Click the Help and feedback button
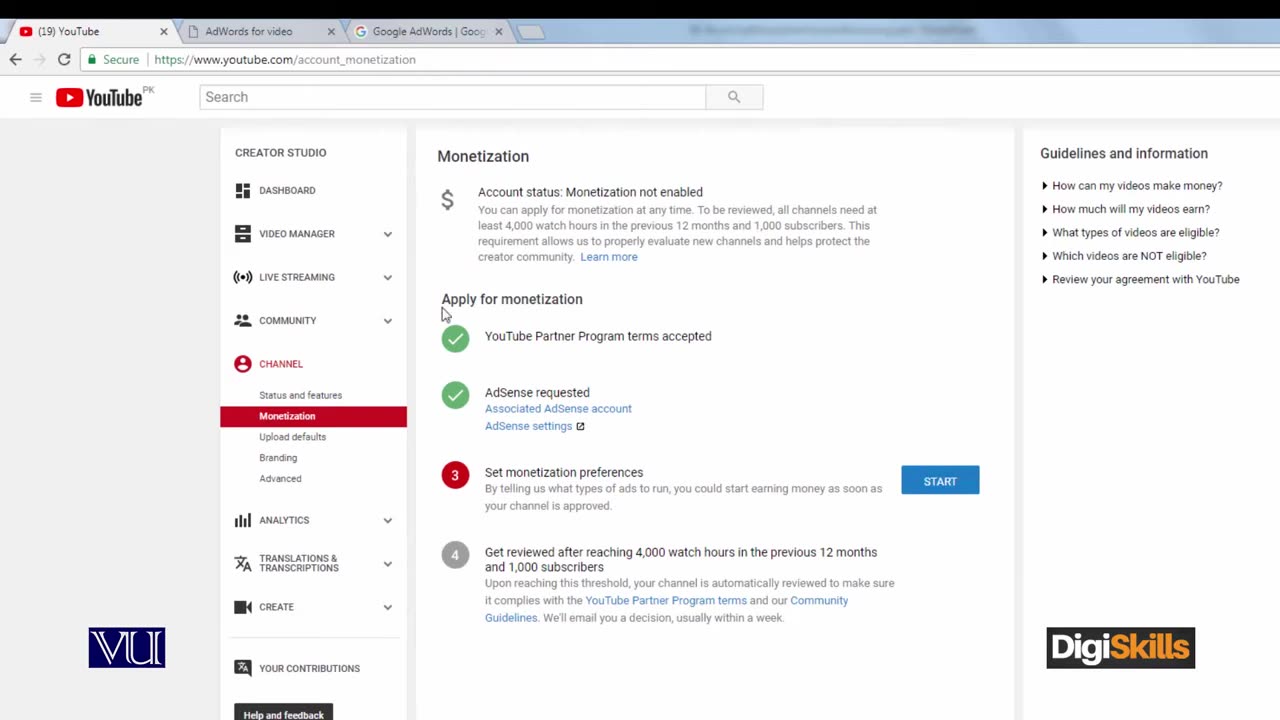This screenshot has width=1280, height=720. pos(283,713)
